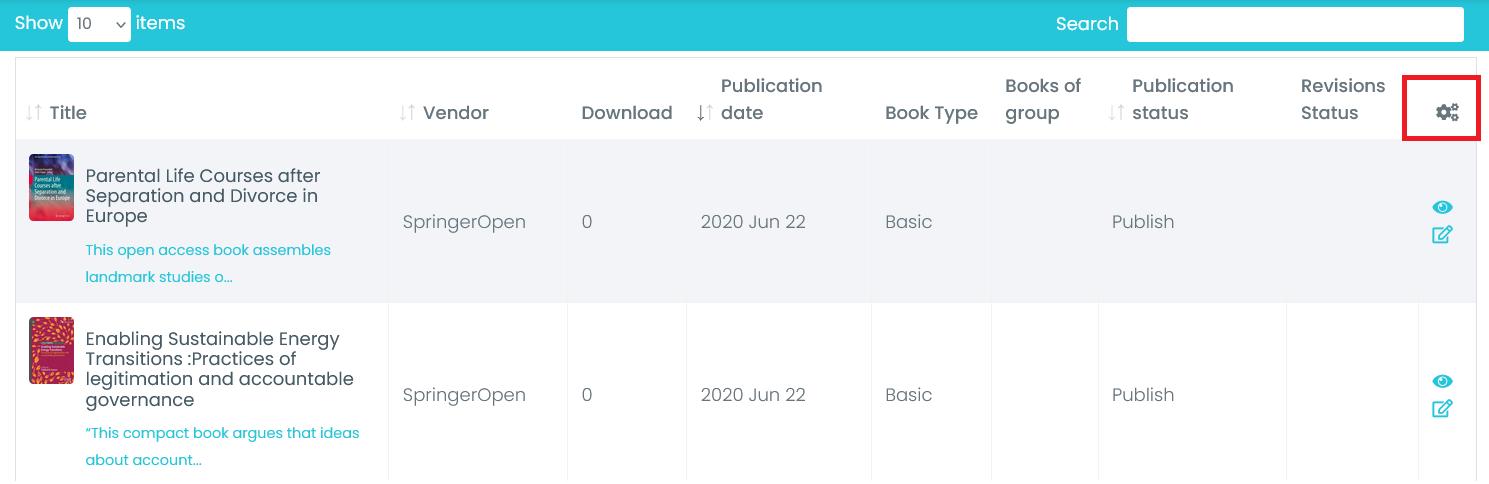Screen dimensions: 1489x484
Task: Open Enabling Sustainable Energy Transitions title
Action: [219, 369]
